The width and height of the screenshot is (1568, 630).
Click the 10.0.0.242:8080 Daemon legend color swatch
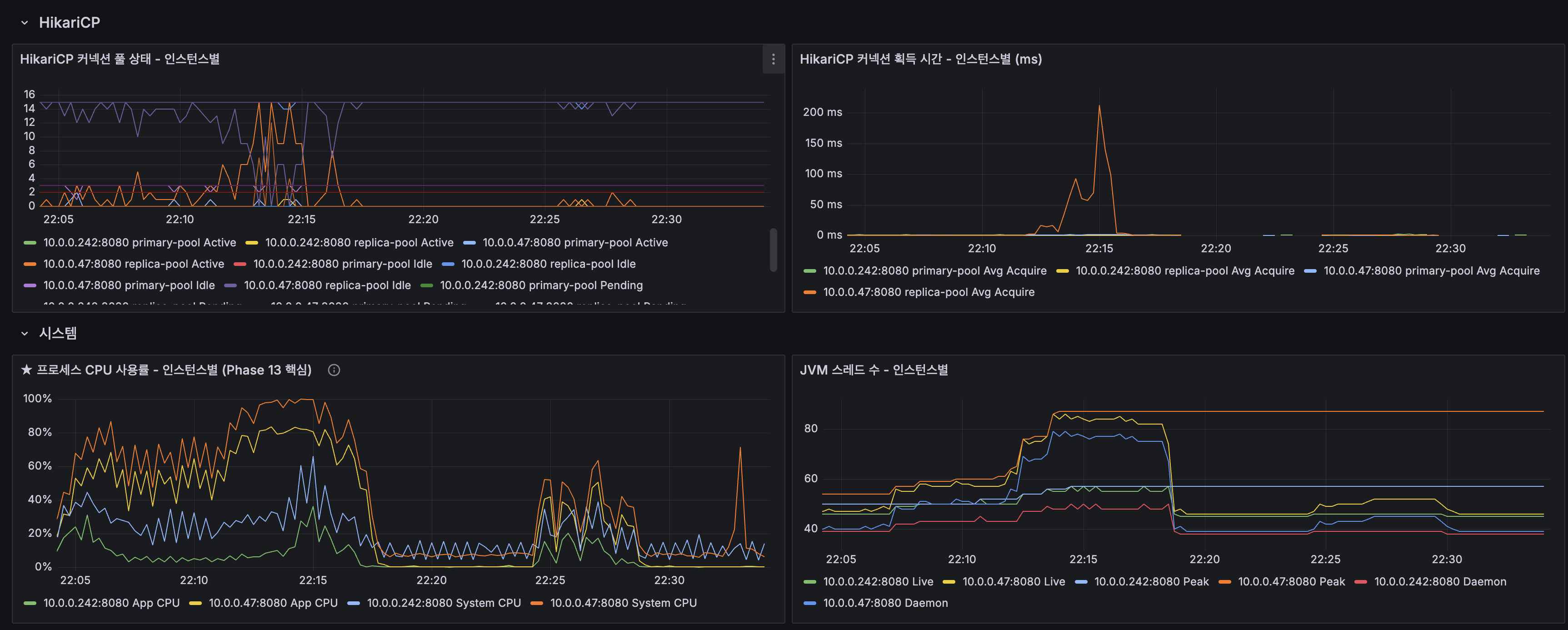(x=1361, y=582)
